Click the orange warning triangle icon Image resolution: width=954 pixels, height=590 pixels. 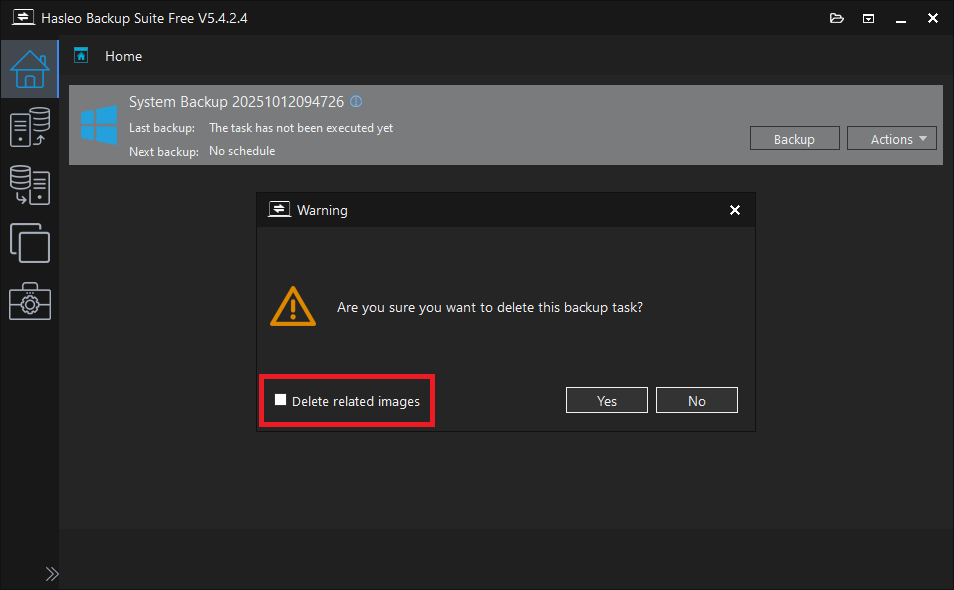tap(293, 307)
